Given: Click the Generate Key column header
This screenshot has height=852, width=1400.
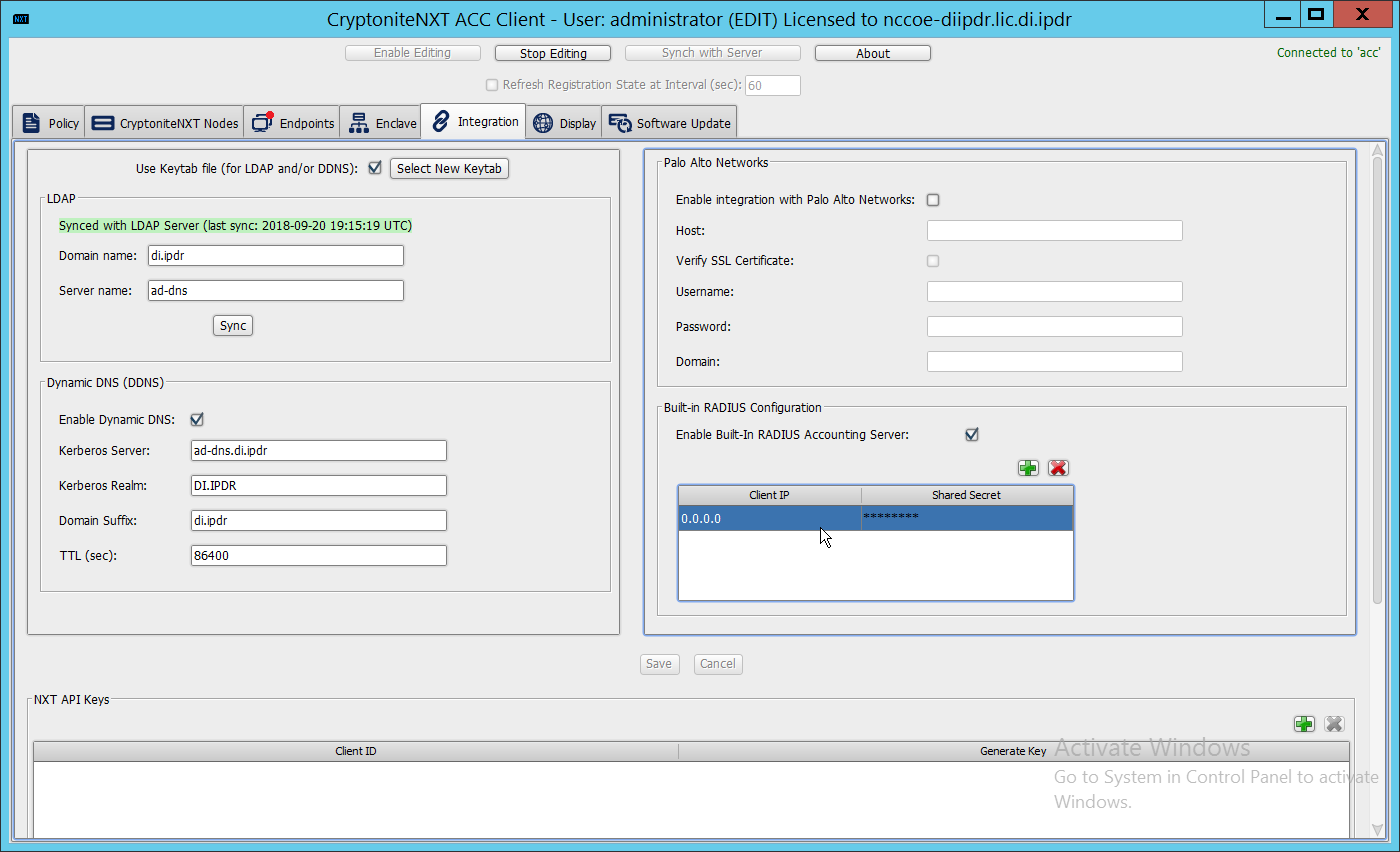Looking at the screenshot, I should coord(1013,751).
